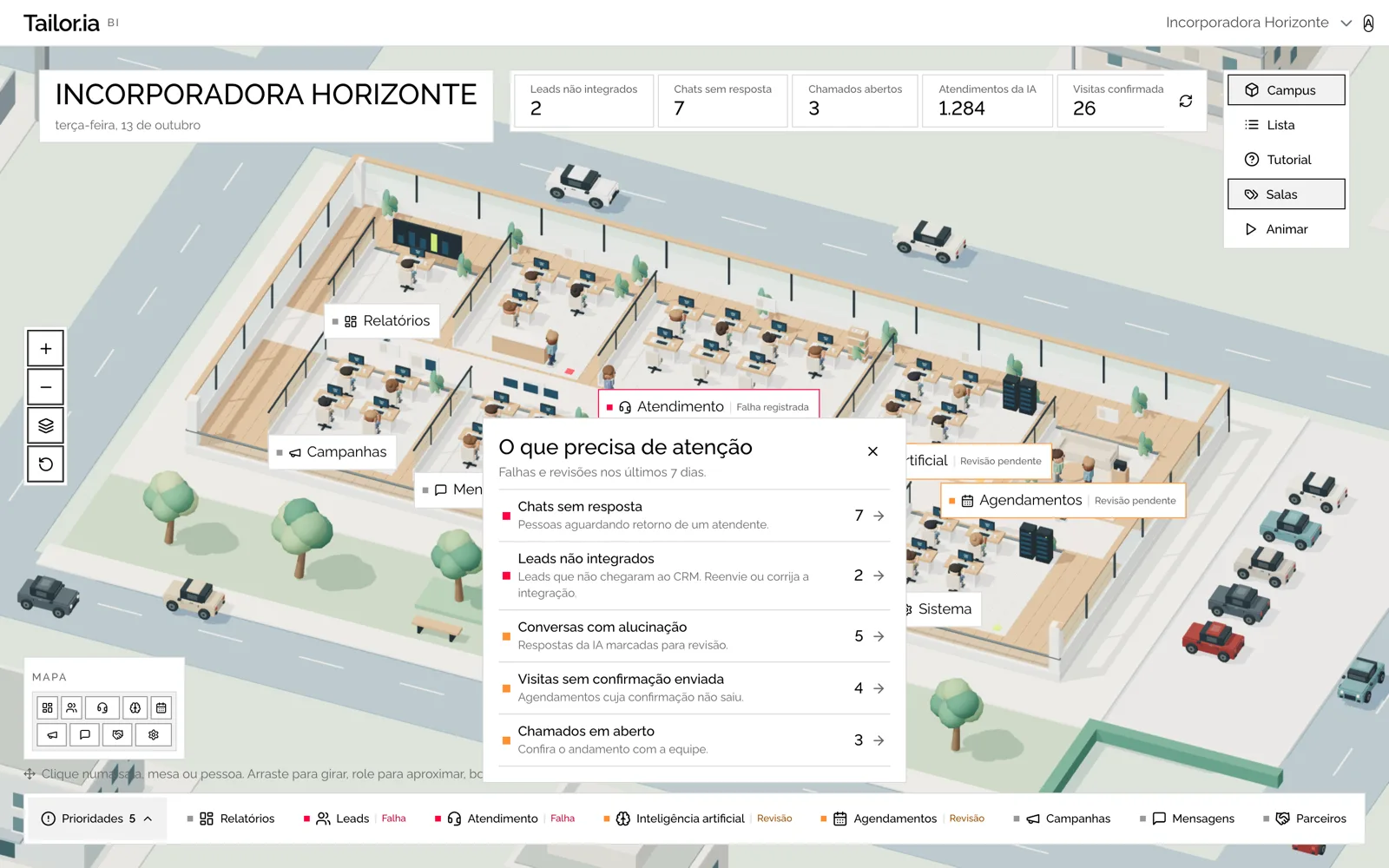The image size is (1389, 868).
Task: Select the Atendimento headset icon in the Mapa panel
Action: 102,707
